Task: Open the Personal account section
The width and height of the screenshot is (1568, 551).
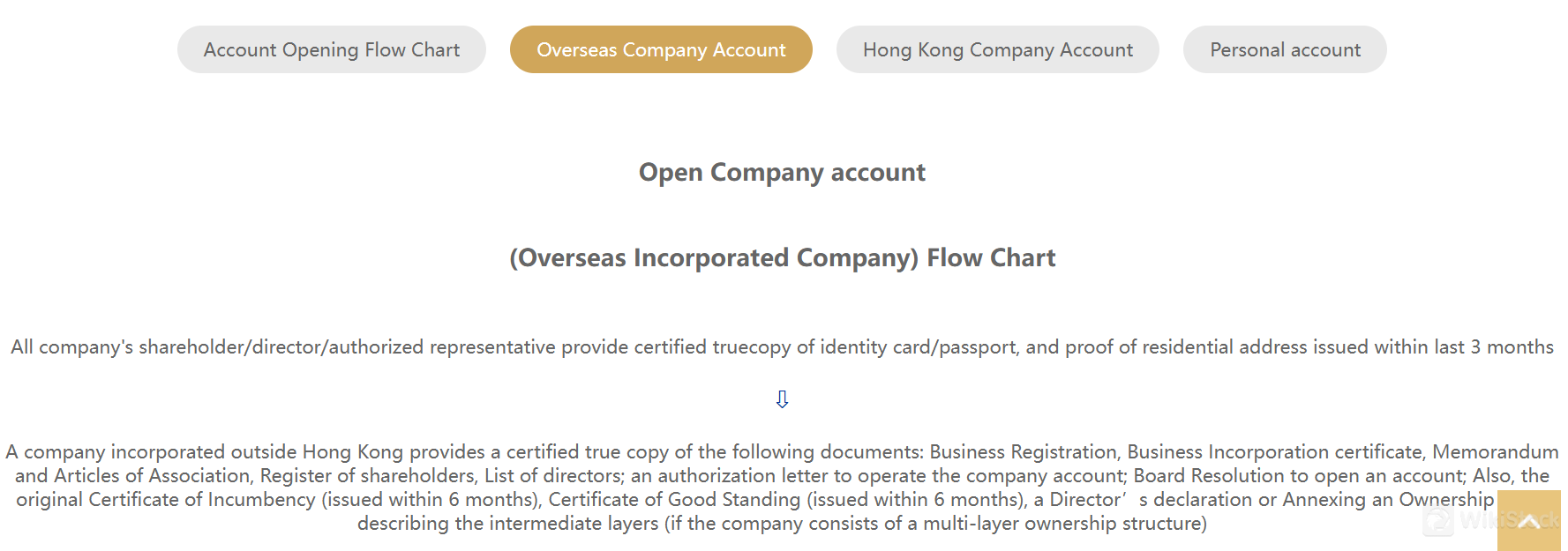Action: click(1285, 49)
